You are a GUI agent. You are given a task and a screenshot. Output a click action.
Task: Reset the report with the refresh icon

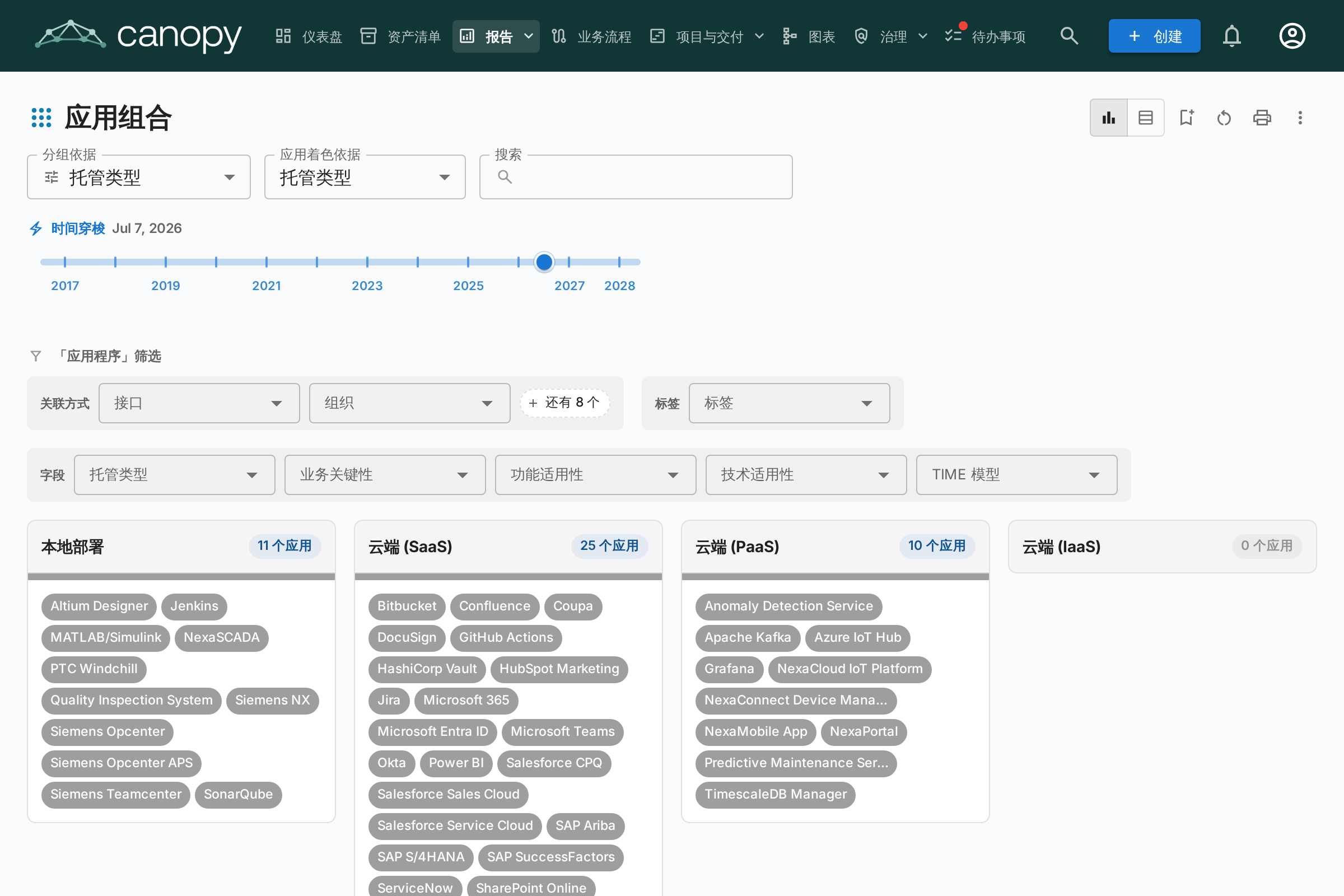tap(1224, 118)
